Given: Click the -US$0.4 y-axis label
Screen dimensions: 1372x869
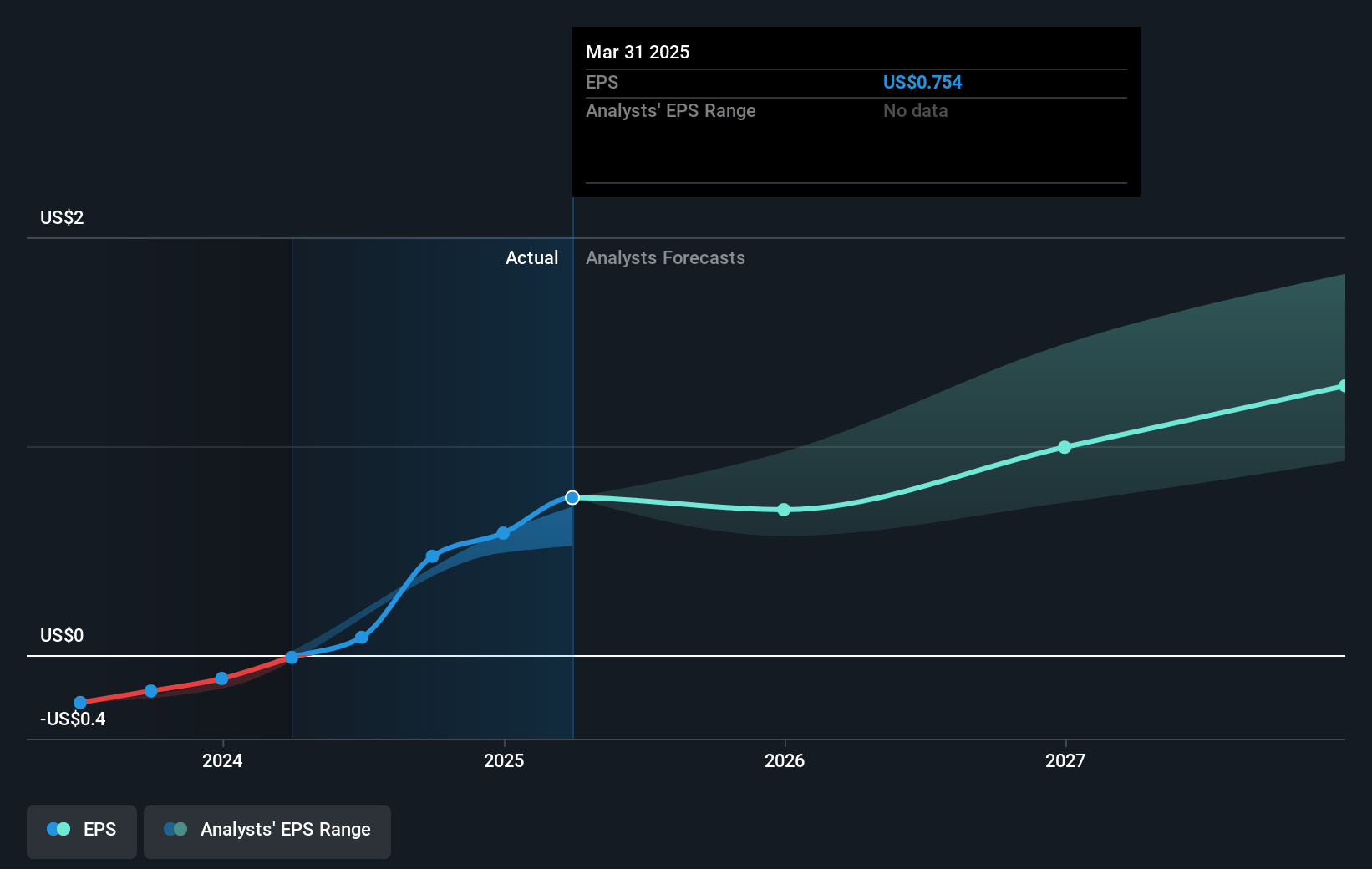Looking at the screenshot, I should point(73,719).
